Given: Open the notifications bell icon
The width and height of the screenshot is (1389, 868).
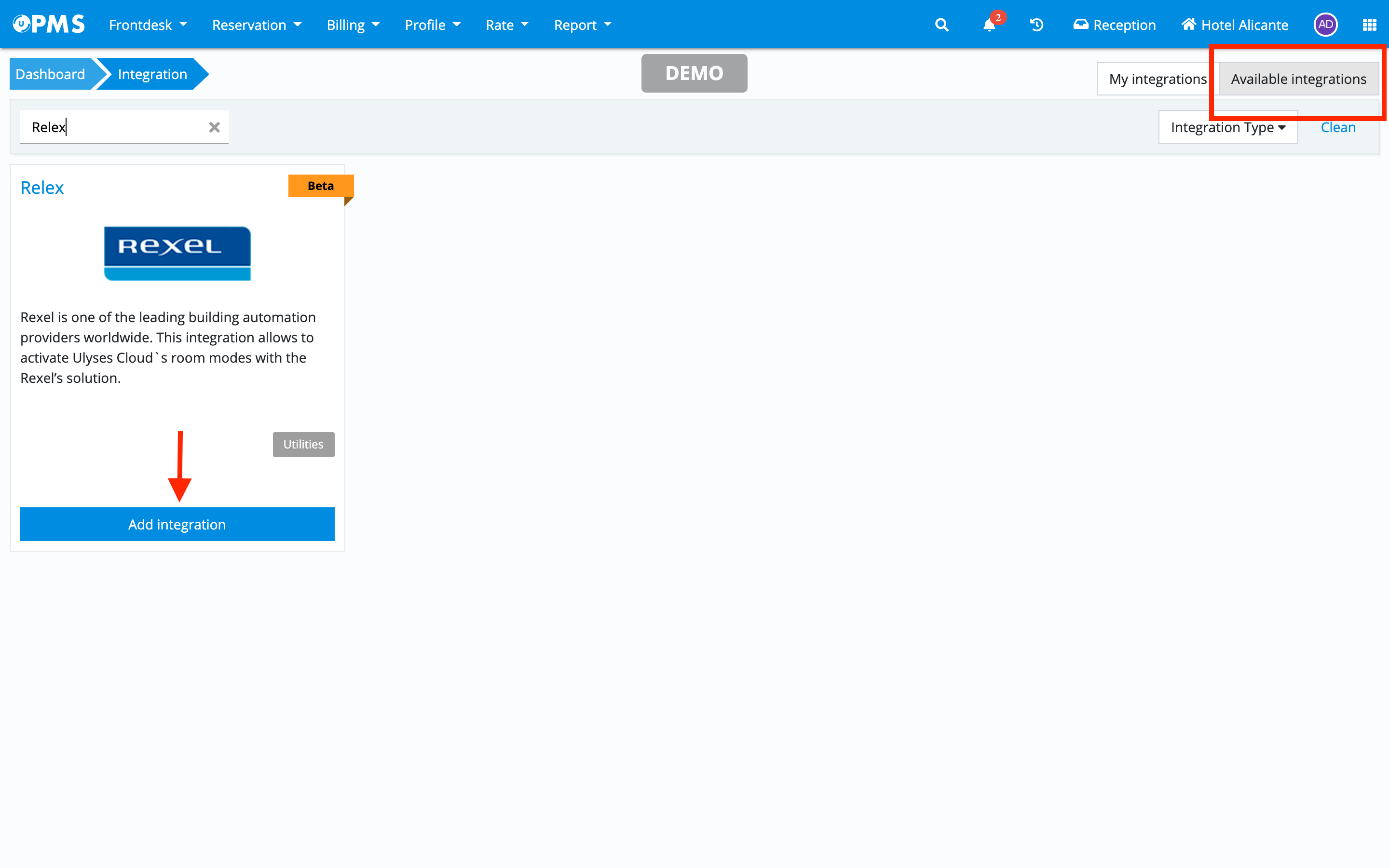Looking at the screenshot, I should (x=990, y=25).
